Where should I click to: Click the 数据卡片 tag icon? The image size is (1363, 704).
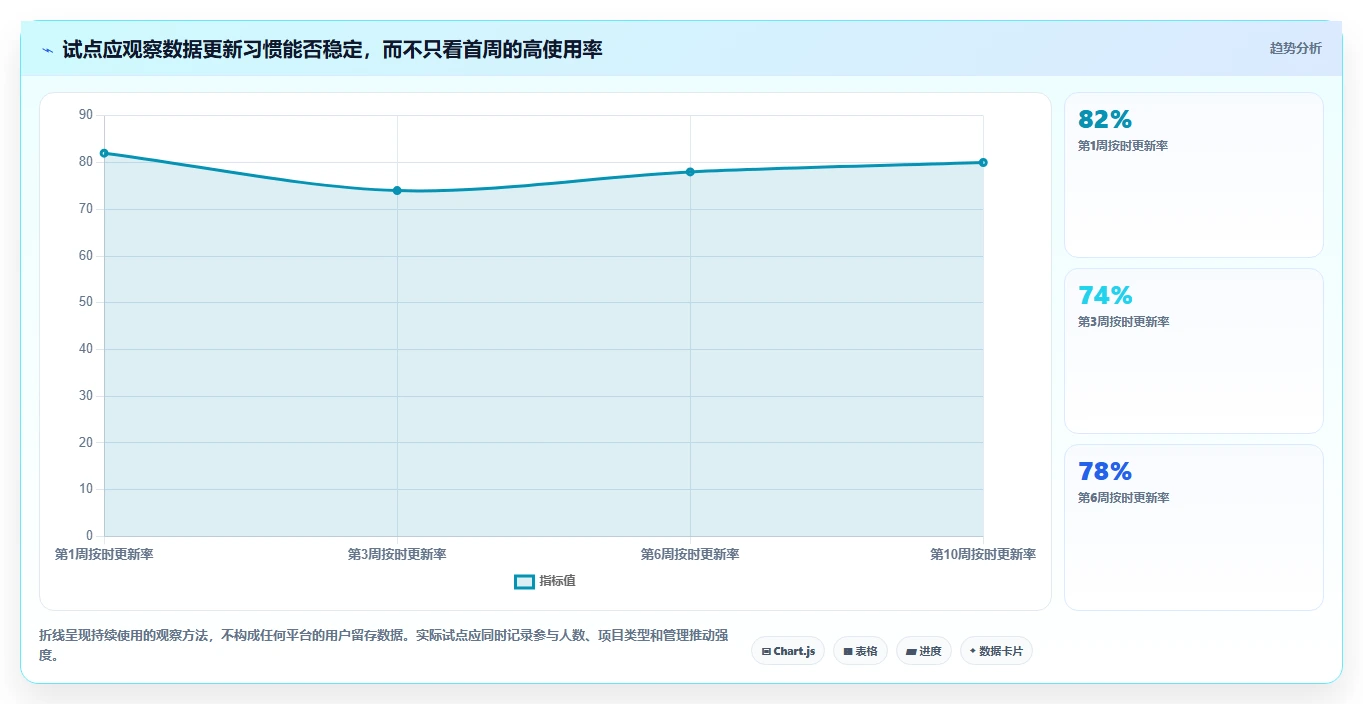(972, 651)
